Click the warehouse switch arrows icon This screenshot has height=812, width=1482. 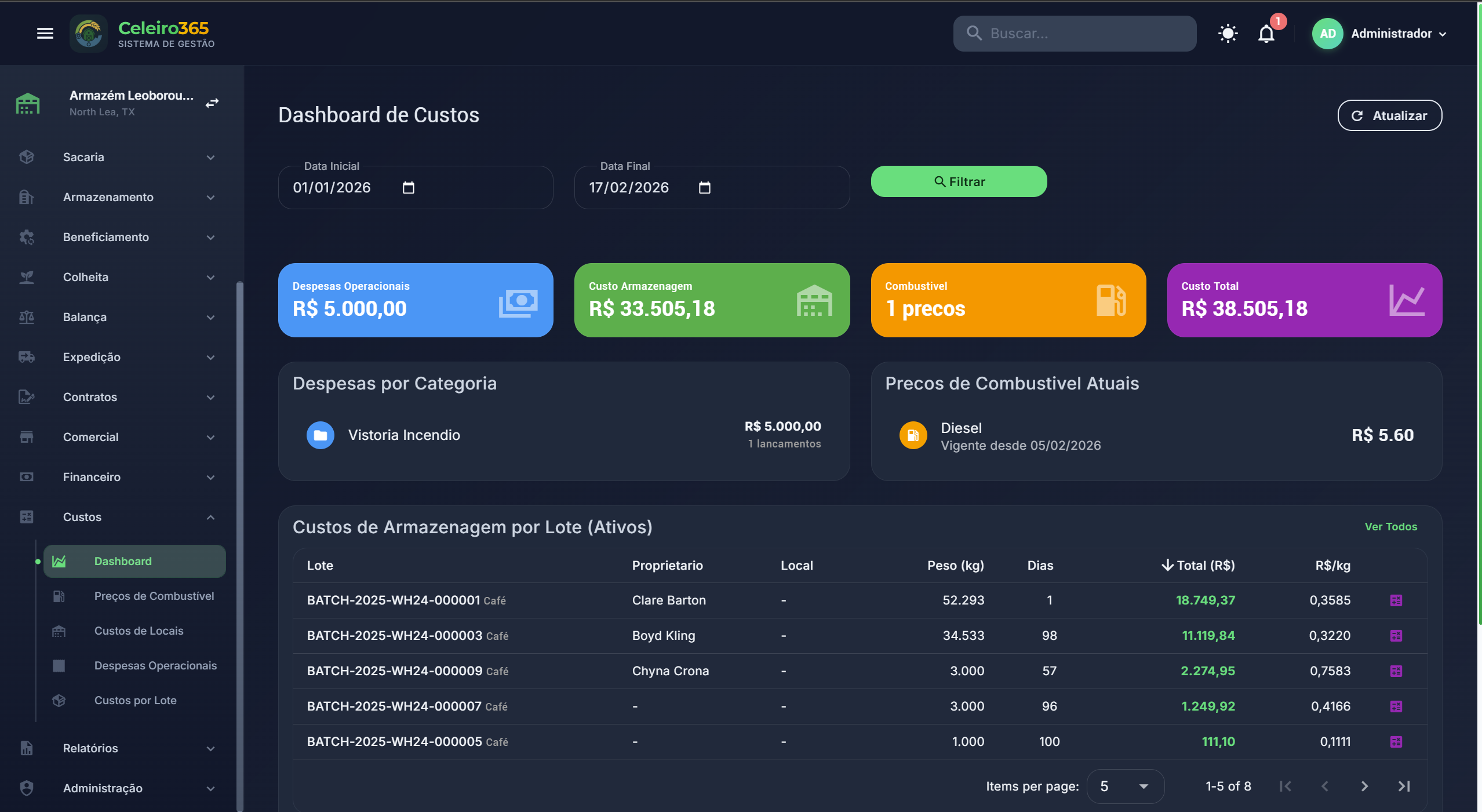212,103
